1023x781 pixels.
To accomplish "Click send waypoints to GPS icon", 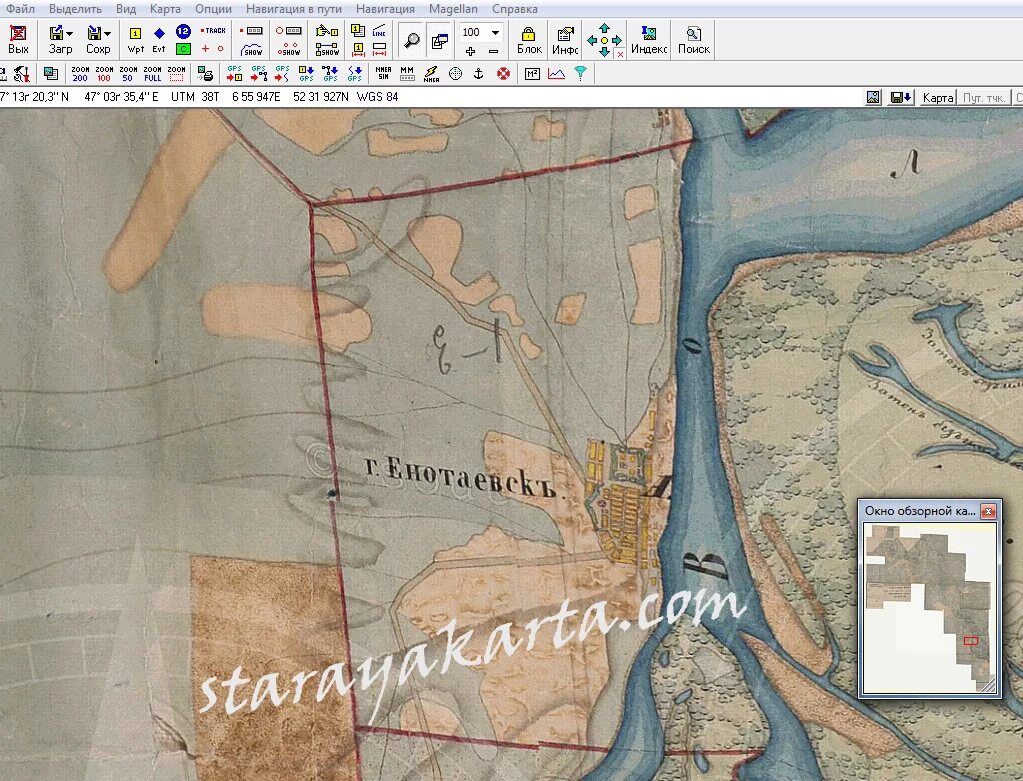I will [x=235, y=74].
